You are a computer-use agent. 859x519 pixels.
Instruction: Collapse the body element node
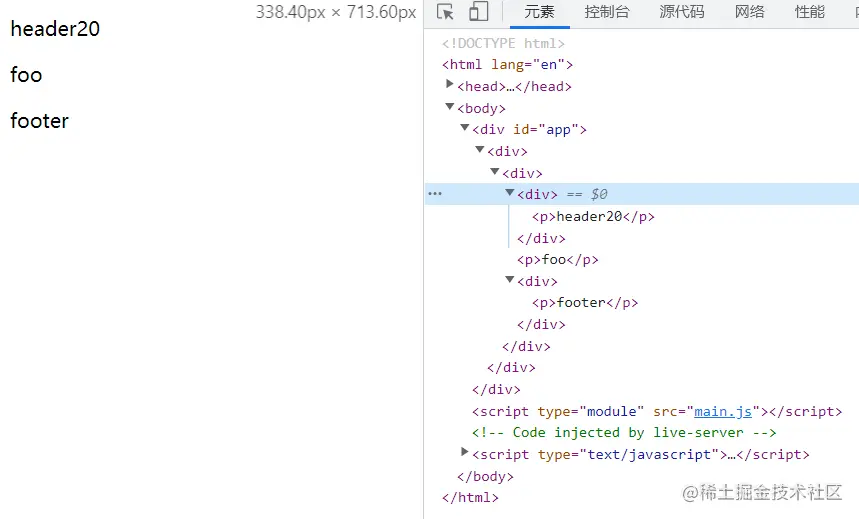[450, 106]
